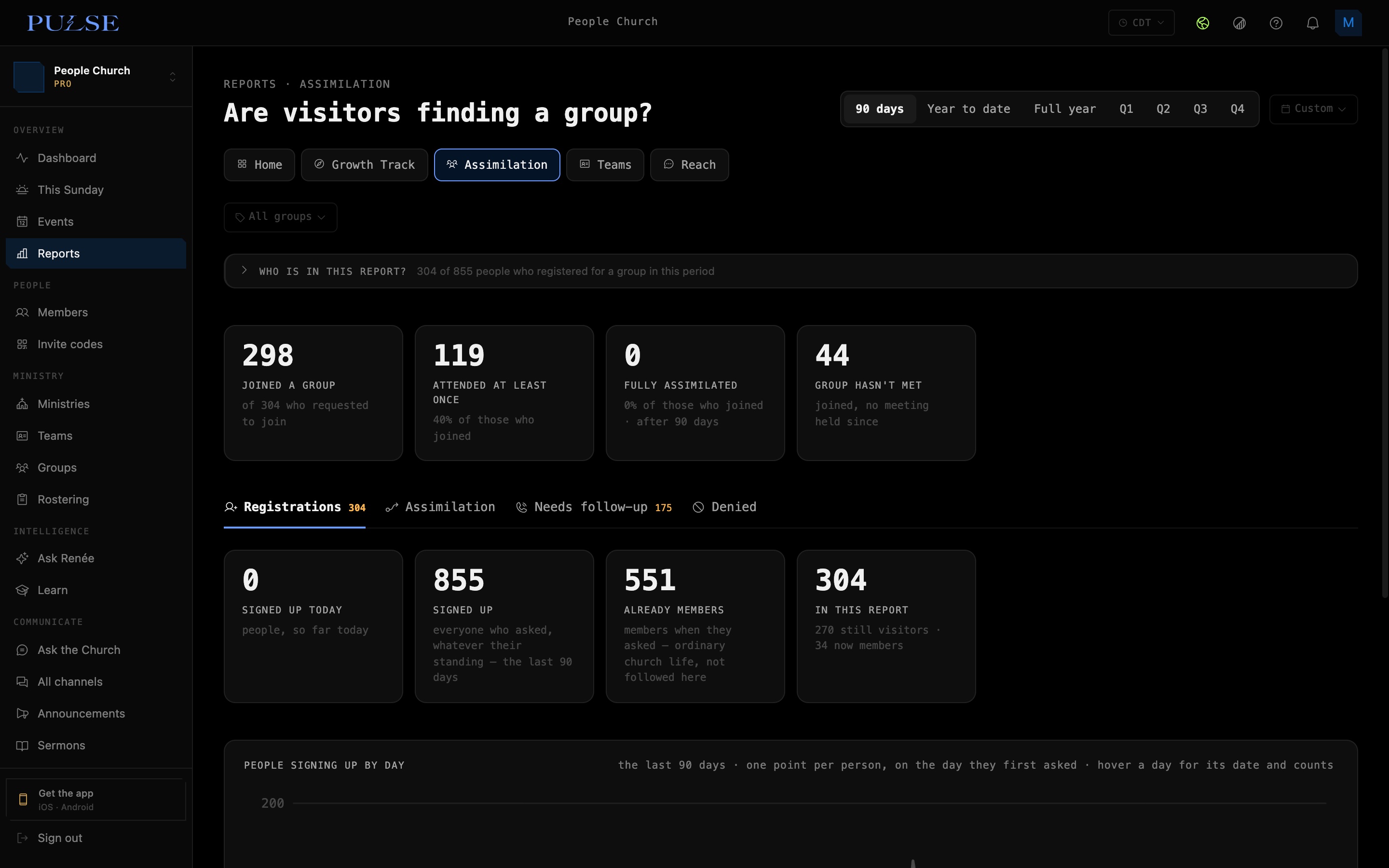Select Q2 date range
Viewport: 1389px width, 868px height.
(1163, 109)
